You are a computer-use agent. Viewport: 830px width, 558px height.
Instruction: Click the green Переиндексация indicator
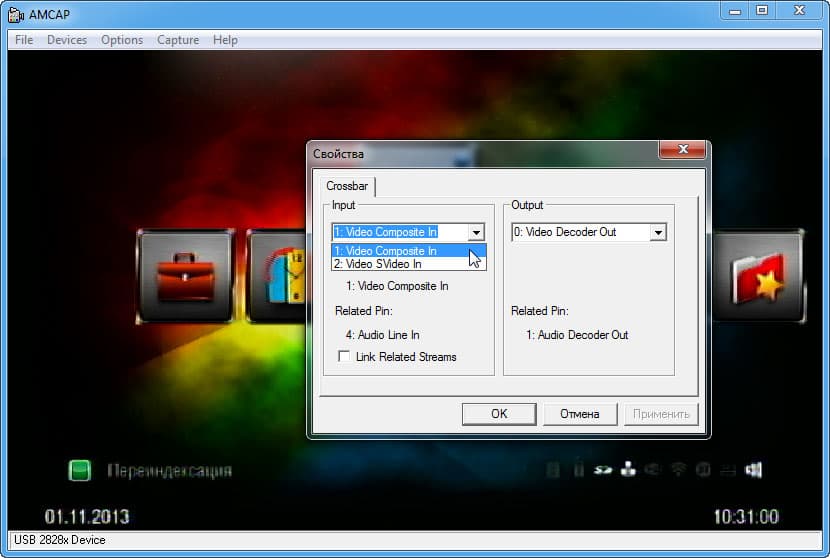point(79,470)
